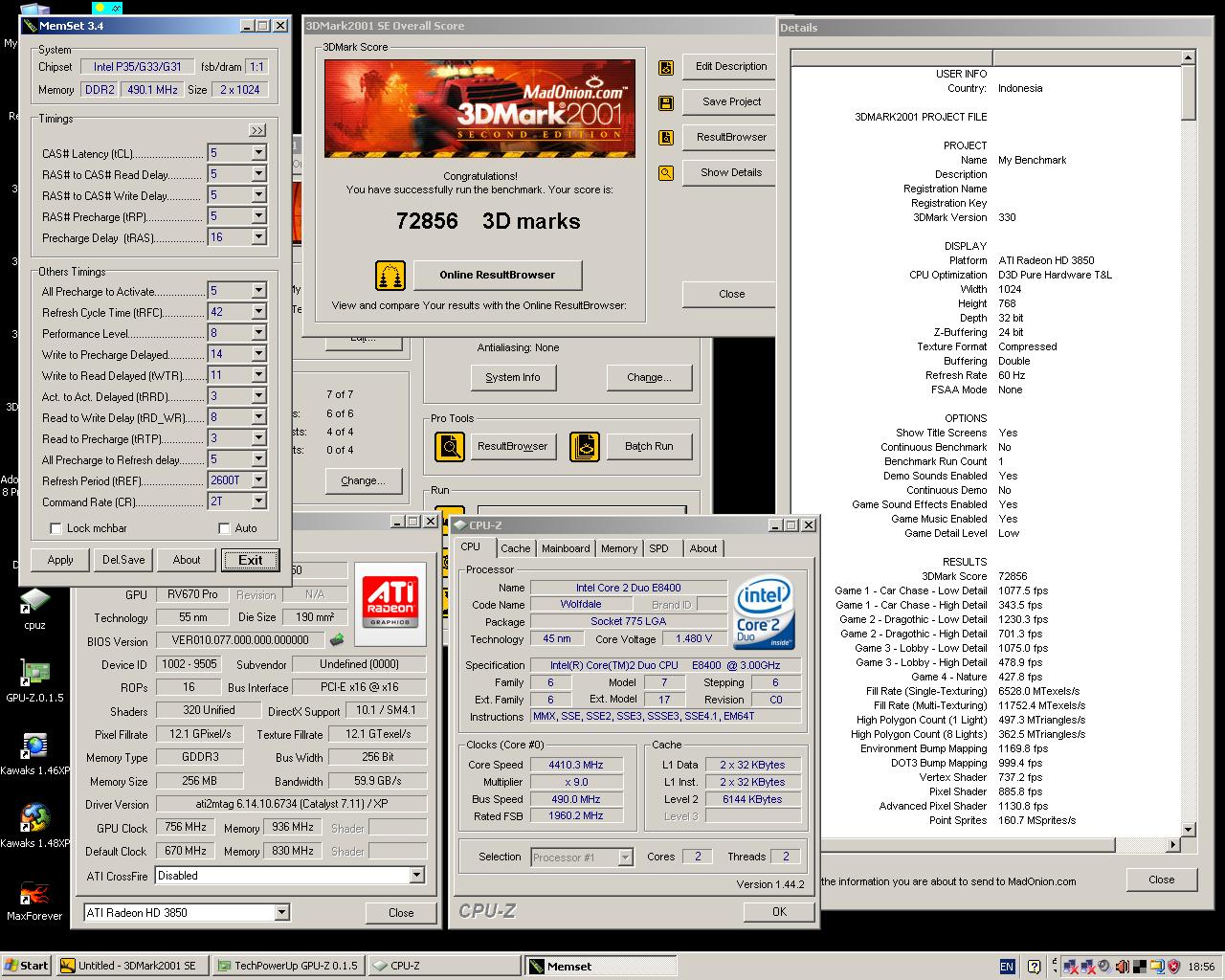Screen dimensions: 1225x980
Task: Switch to the CPU tab in CPU-Z
Action: (471, 547)
